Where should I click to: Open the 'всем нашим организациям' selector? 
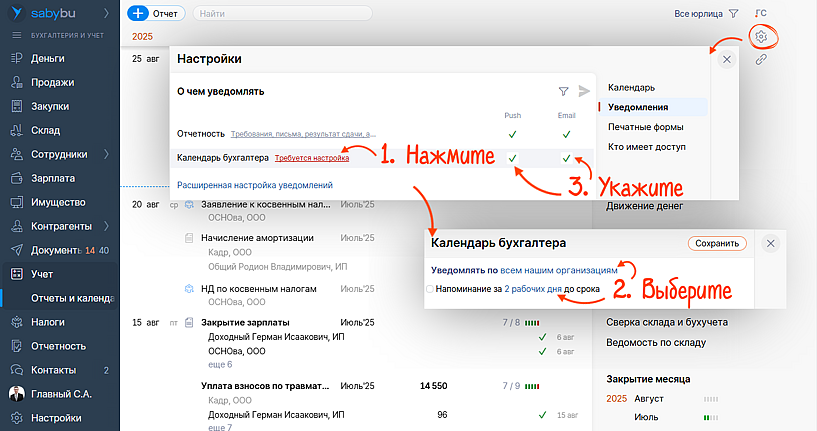tap(566, 270)
